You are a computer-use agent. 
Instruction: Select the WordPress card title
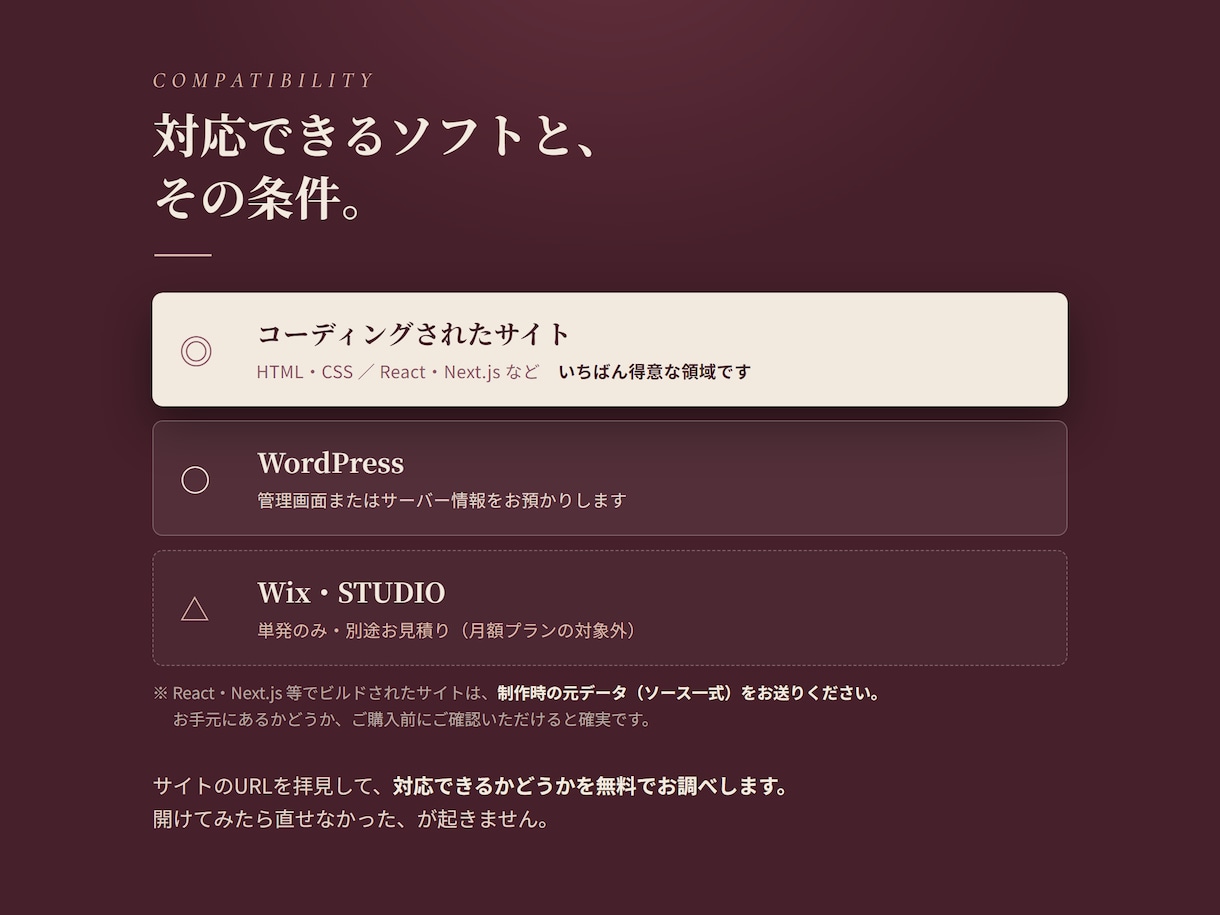[x=331, y=463]
